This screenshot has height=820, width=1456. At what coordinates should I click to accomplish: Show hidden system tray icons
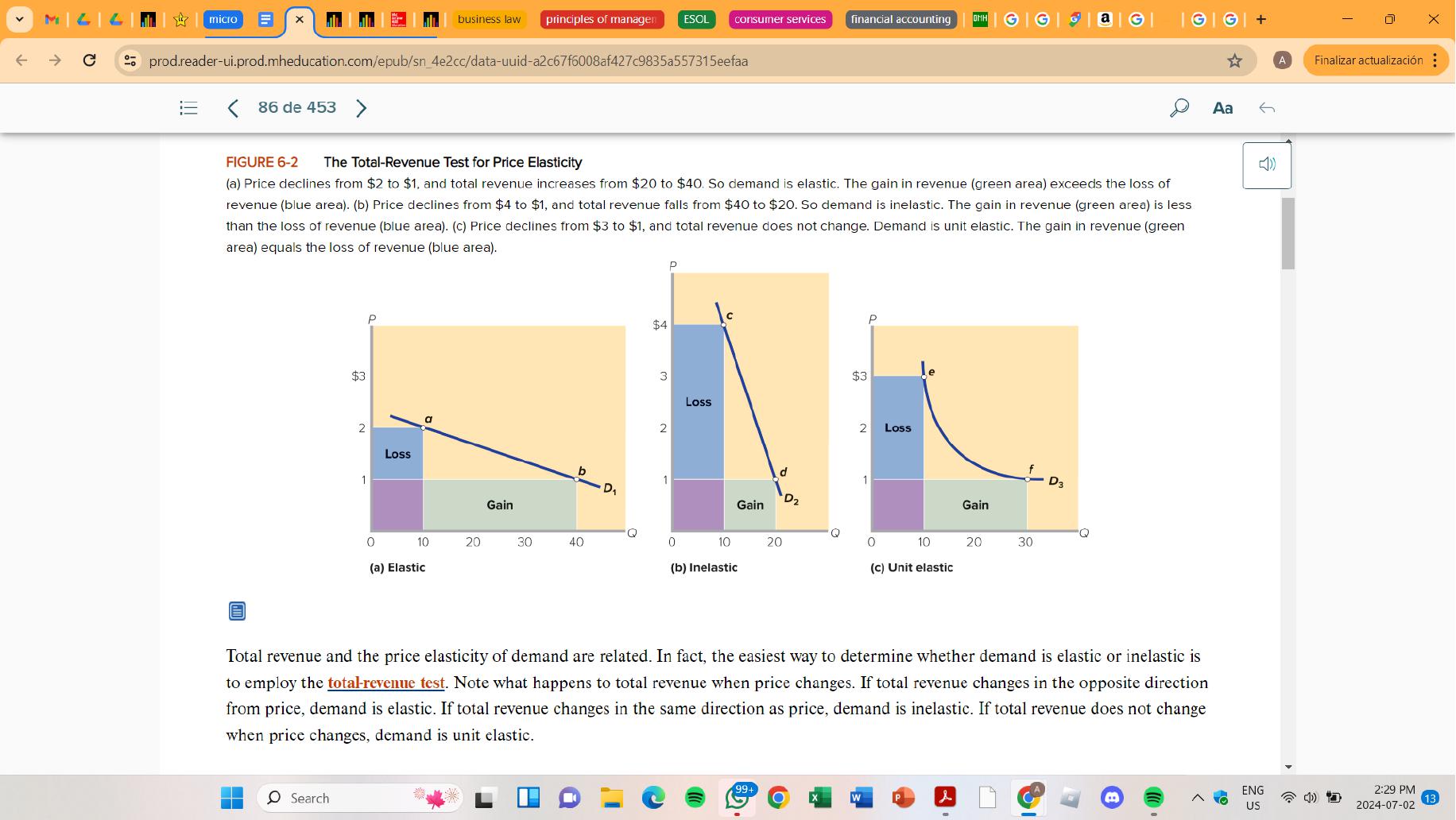(x=1196, y=798)
